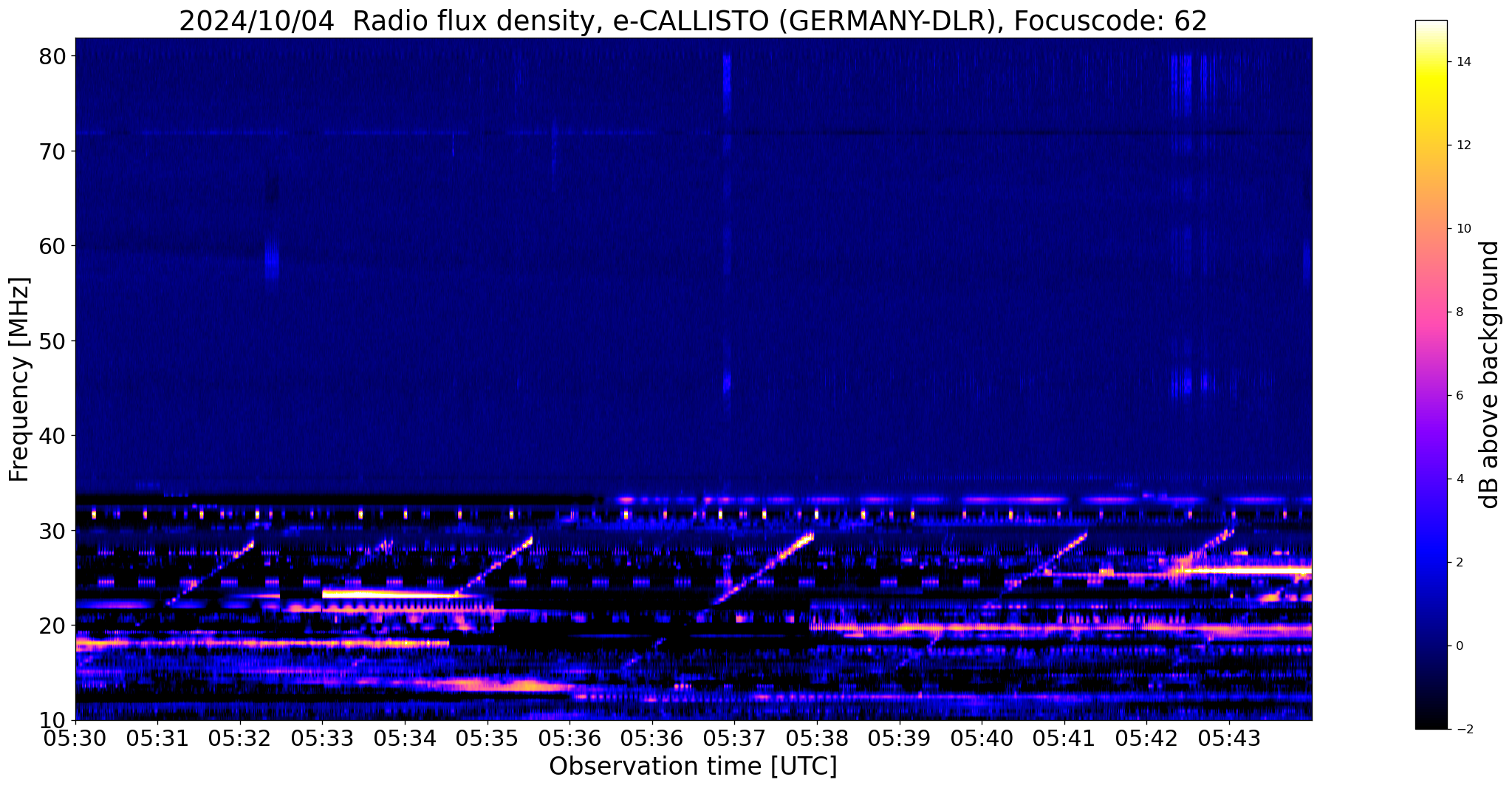Screen dimensions: 1512x788
Task: Click the 12 tick on the colorbar
Action: pos(1463,145)
